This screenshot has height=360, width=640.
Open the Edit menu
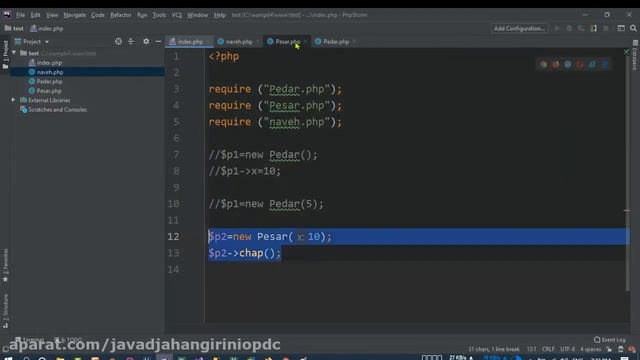click(x=36, y=15)
